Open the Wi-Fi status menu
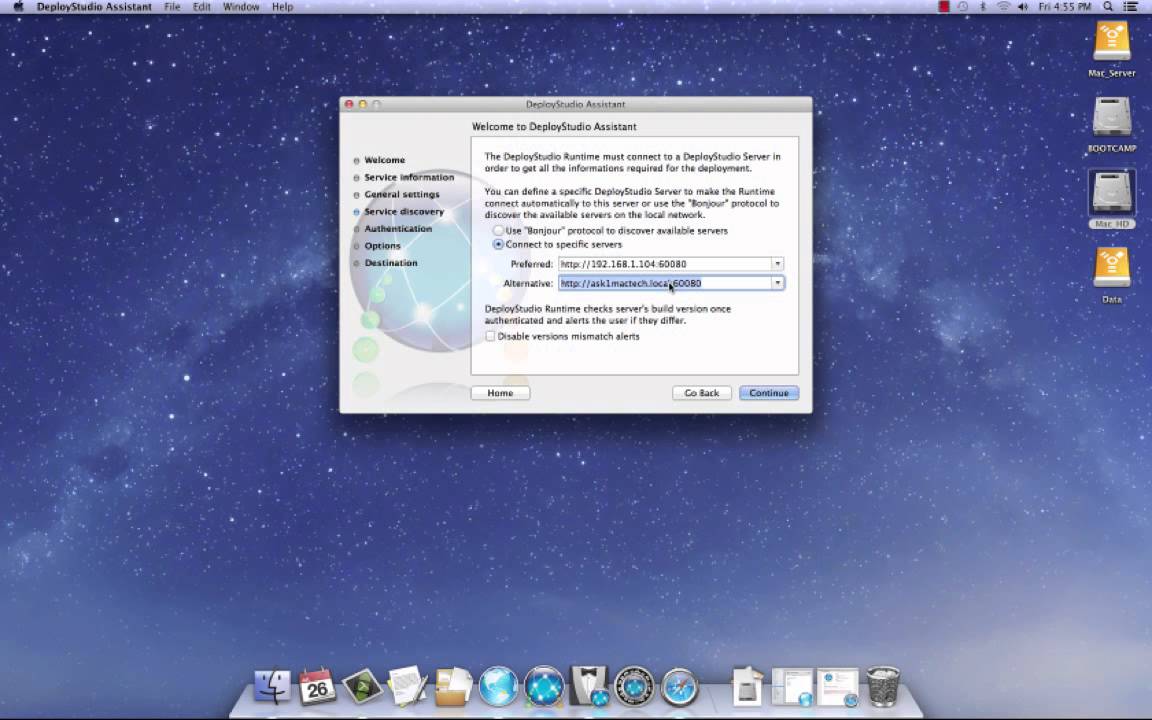Viewport: 1152px width, 720px height. click(1003, 7)
